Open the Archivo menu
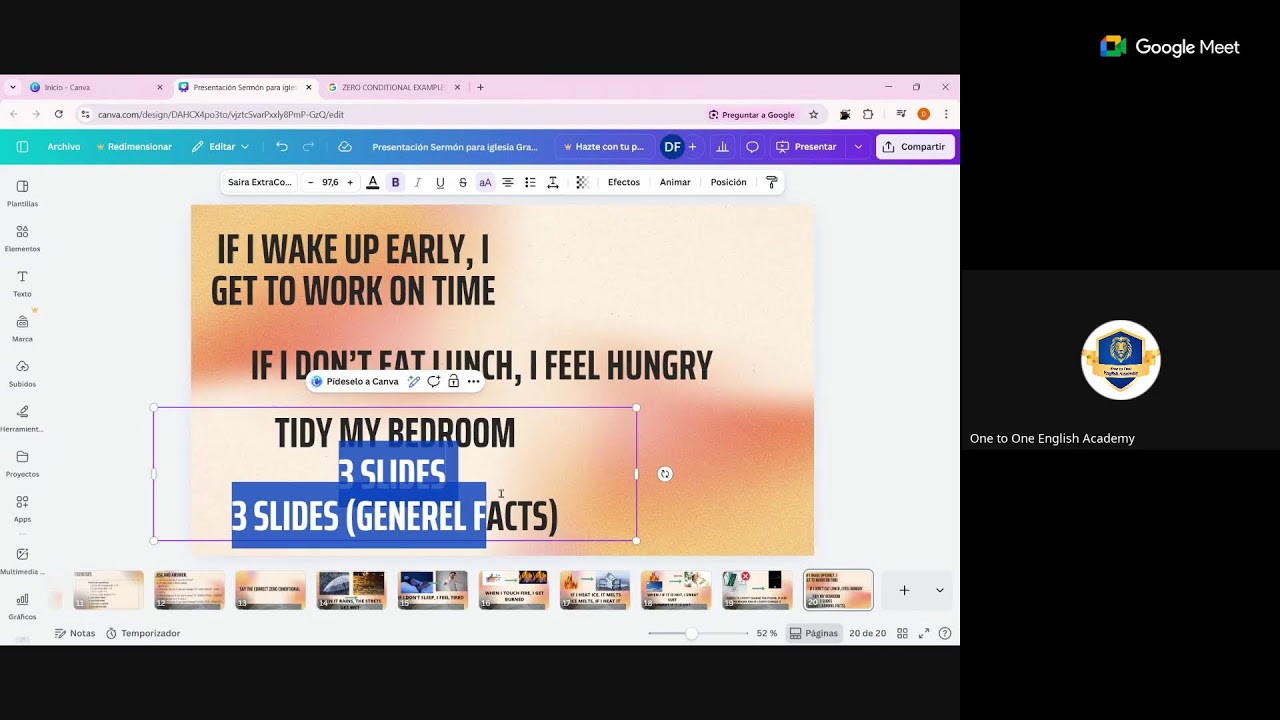1280x720 pixels. pos(64,147)
